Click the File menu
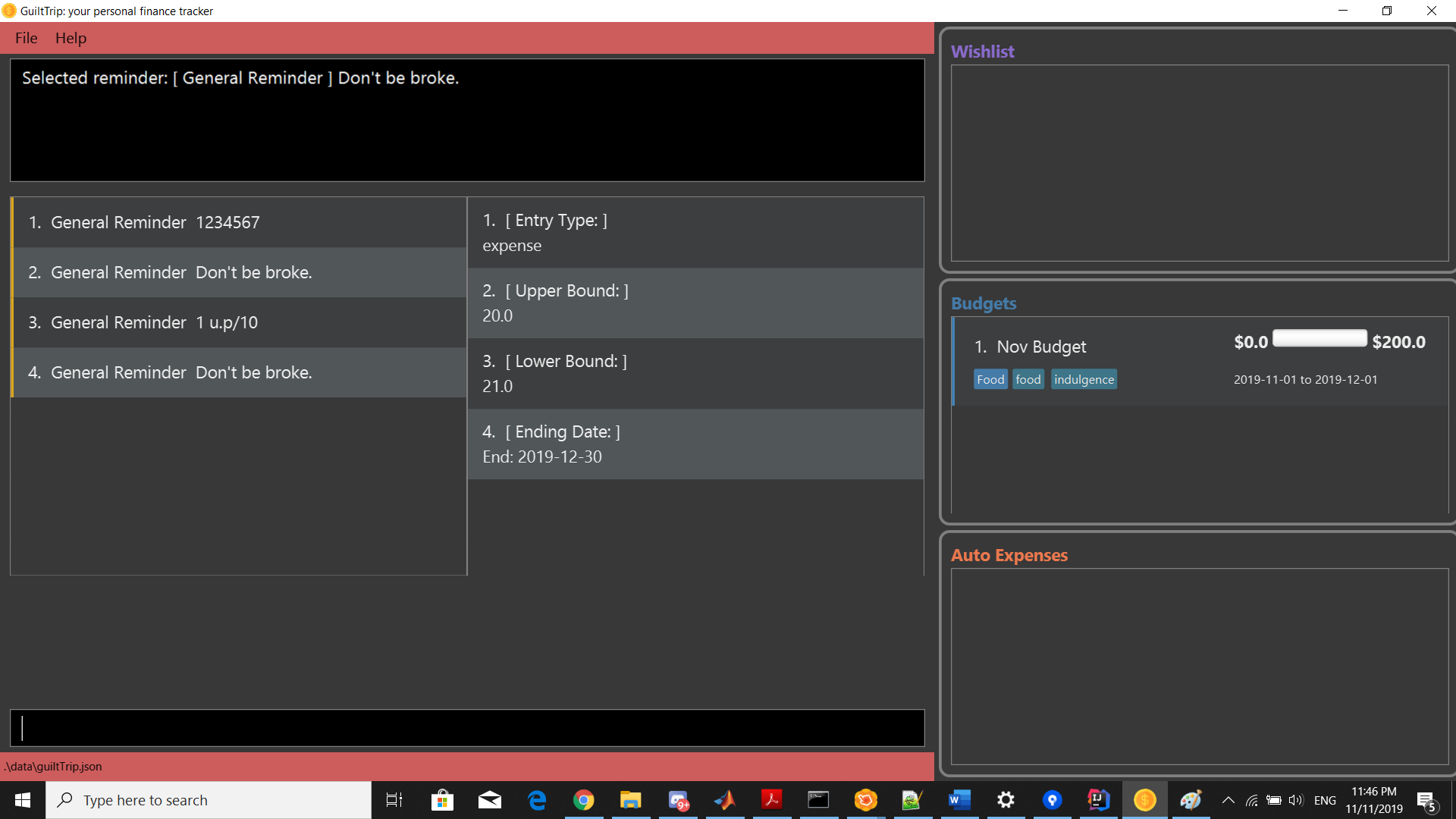This screenshot has width=1456, height=819. point(24,37)
